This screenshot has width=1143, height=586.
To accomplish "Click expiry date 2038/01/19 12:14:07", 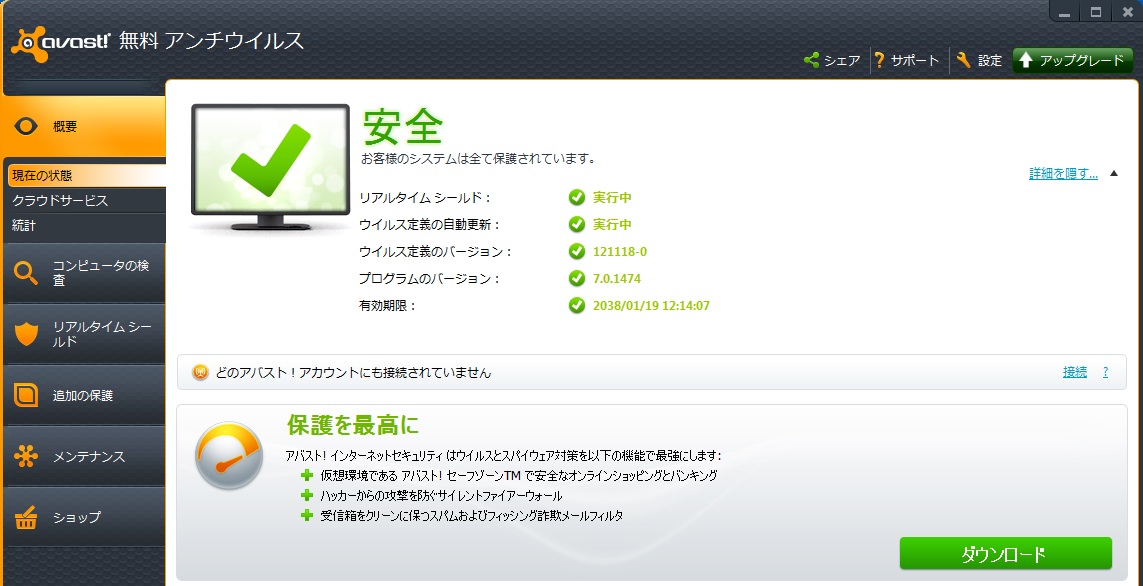I will [x=651, y=305].
